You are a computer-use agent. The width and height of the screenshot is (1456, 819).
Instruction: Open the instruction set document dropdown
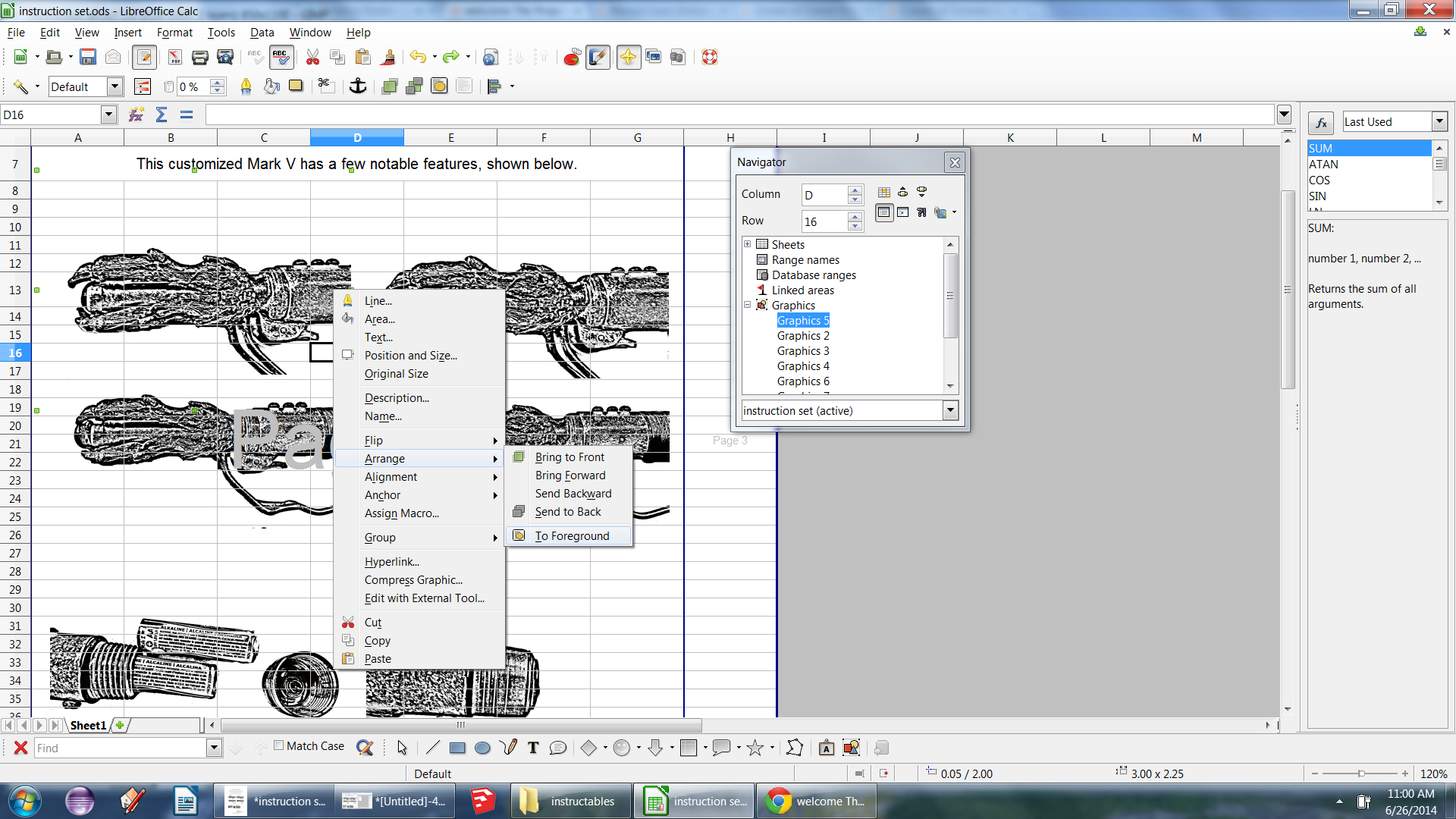tap(949, 410)
